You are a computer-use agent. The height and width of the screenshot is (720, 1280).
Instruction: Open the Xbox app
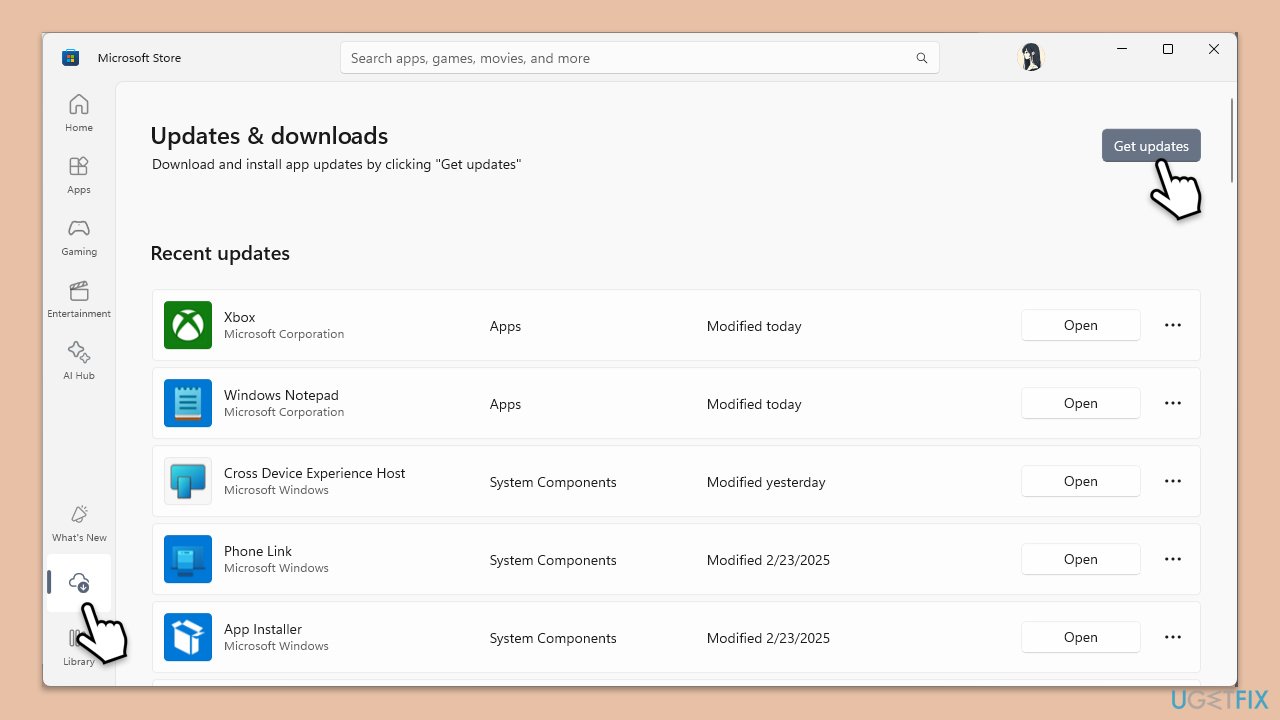pyautogui.click(x=1080, y=325)
